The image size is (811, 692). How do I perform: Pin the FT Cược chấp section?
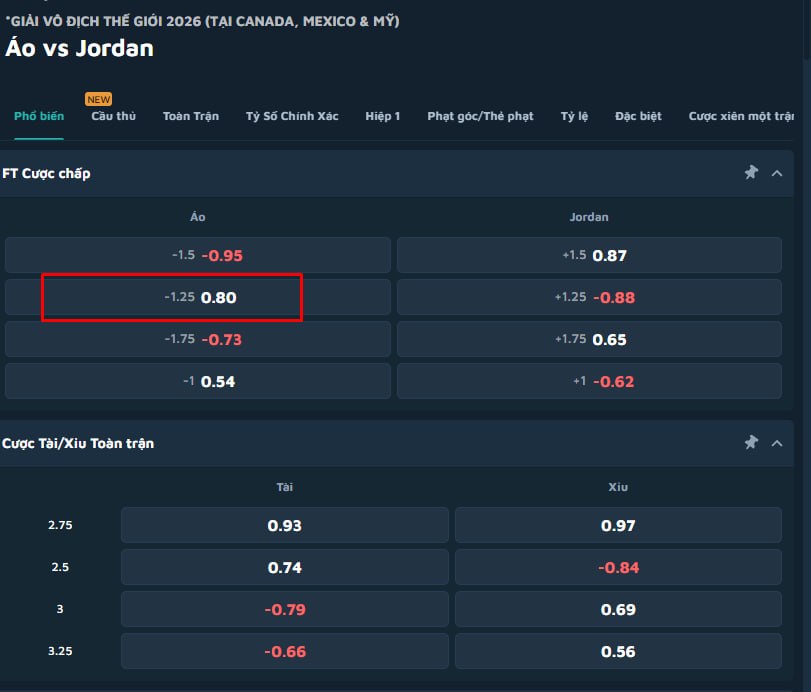pyautogui.click(x=751, y=173)
